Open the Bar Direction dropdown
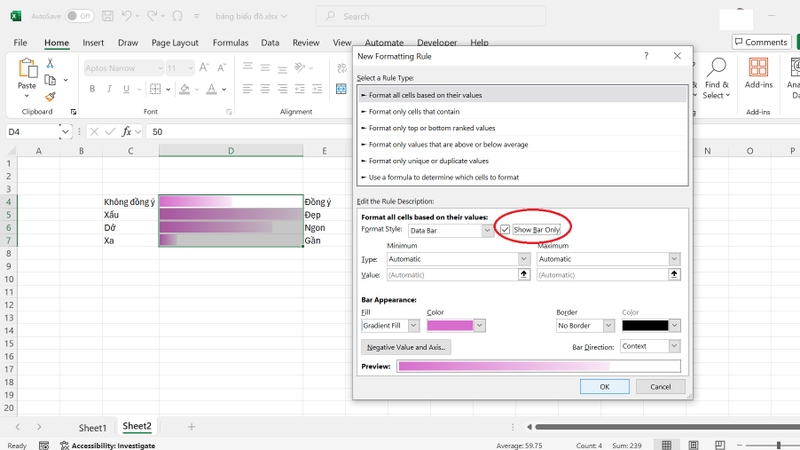800x450 pixels. (x=674, y=346)
